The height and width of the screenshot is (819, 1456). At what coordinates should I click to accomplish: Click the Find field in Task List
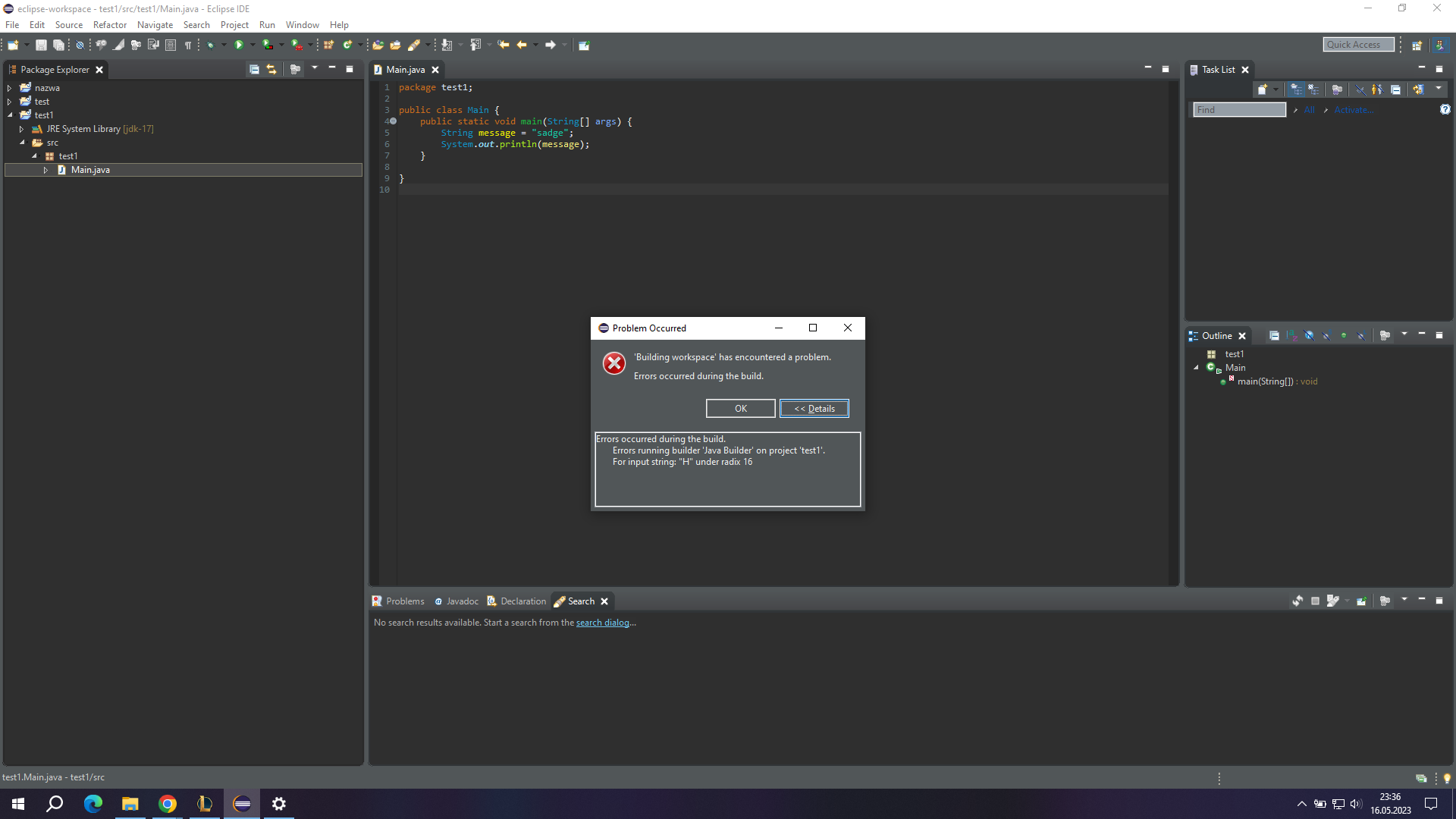1239,110
